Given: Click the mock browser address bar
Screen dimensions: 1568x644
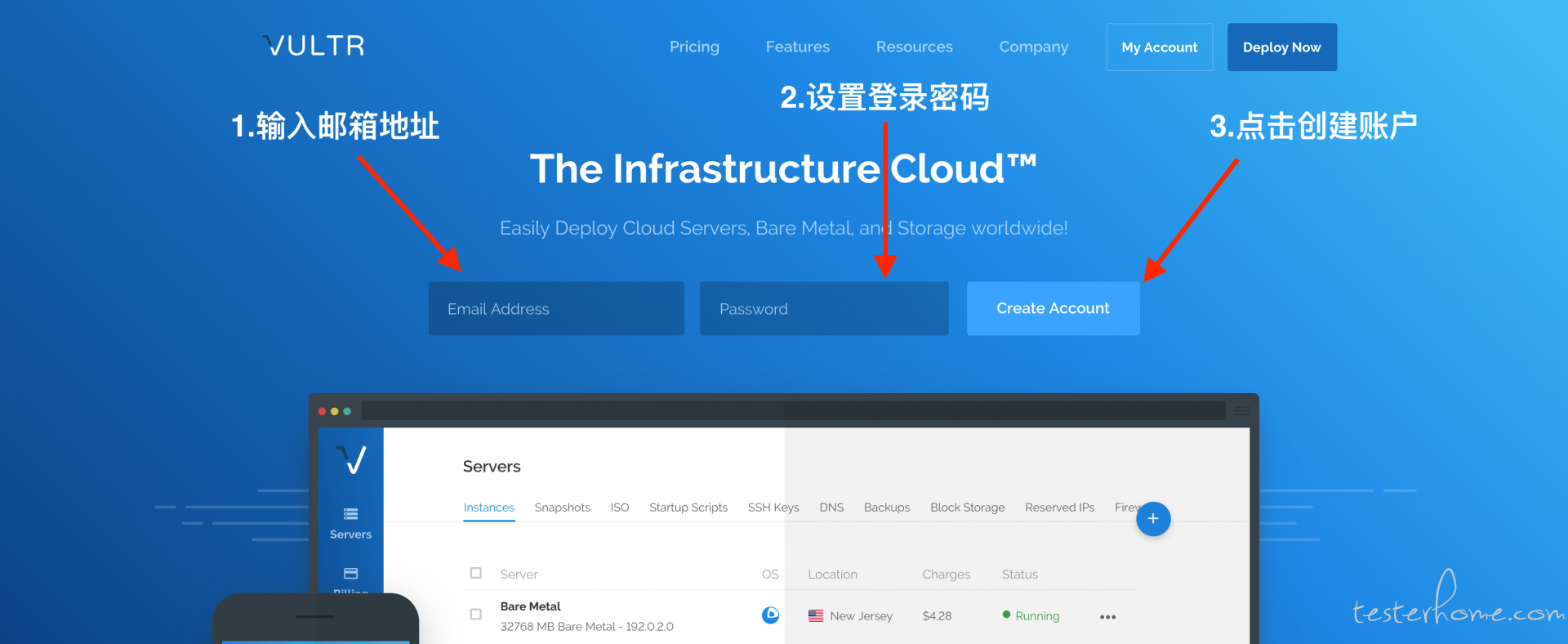Looking at the screenshot, I should [793, 411].
